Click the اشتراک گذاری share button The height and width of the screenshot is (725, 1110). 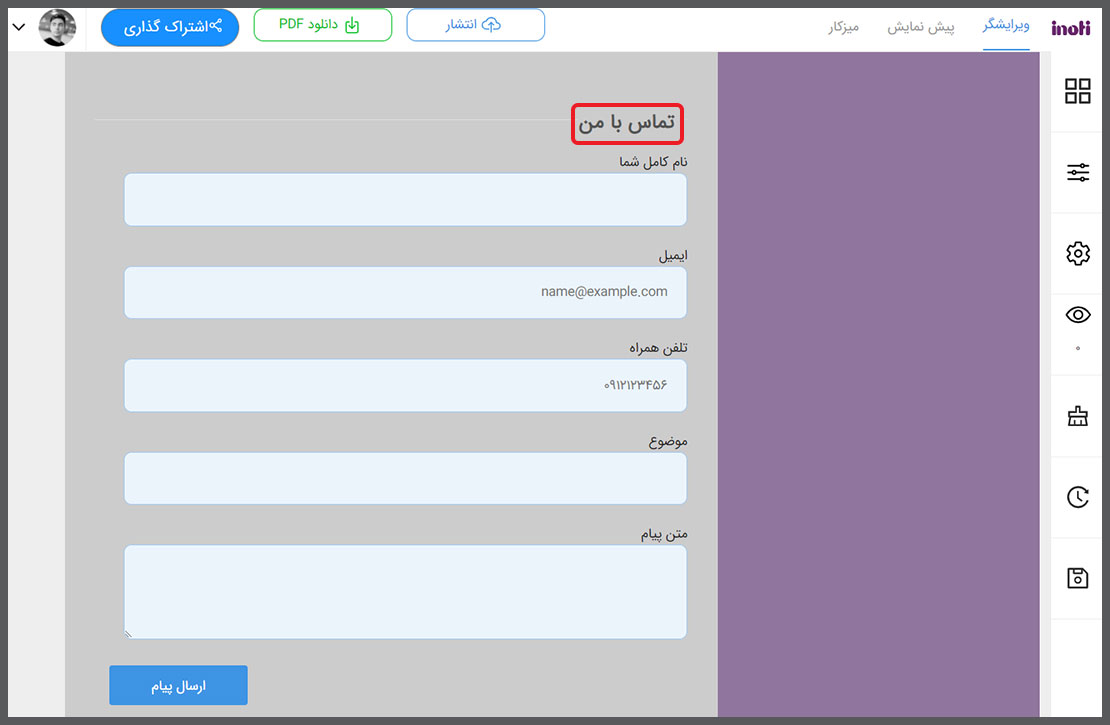(170, 27)
